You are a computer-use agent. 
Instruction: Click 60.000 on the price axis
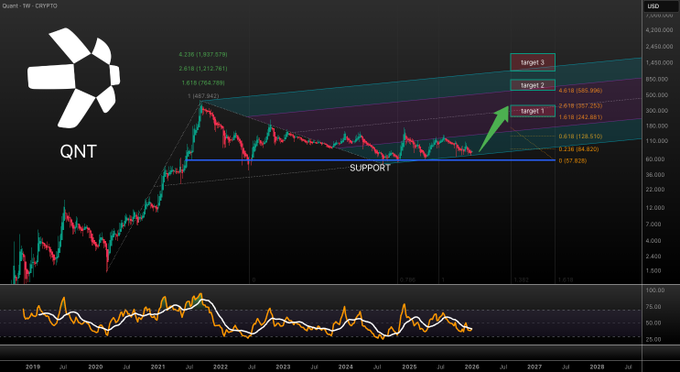click(655, 159)
